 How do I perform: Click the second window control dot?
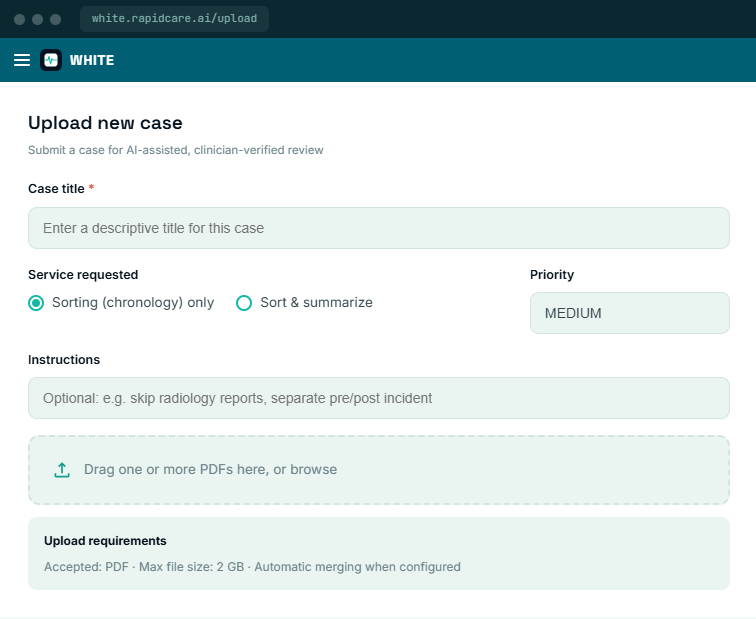38,19
